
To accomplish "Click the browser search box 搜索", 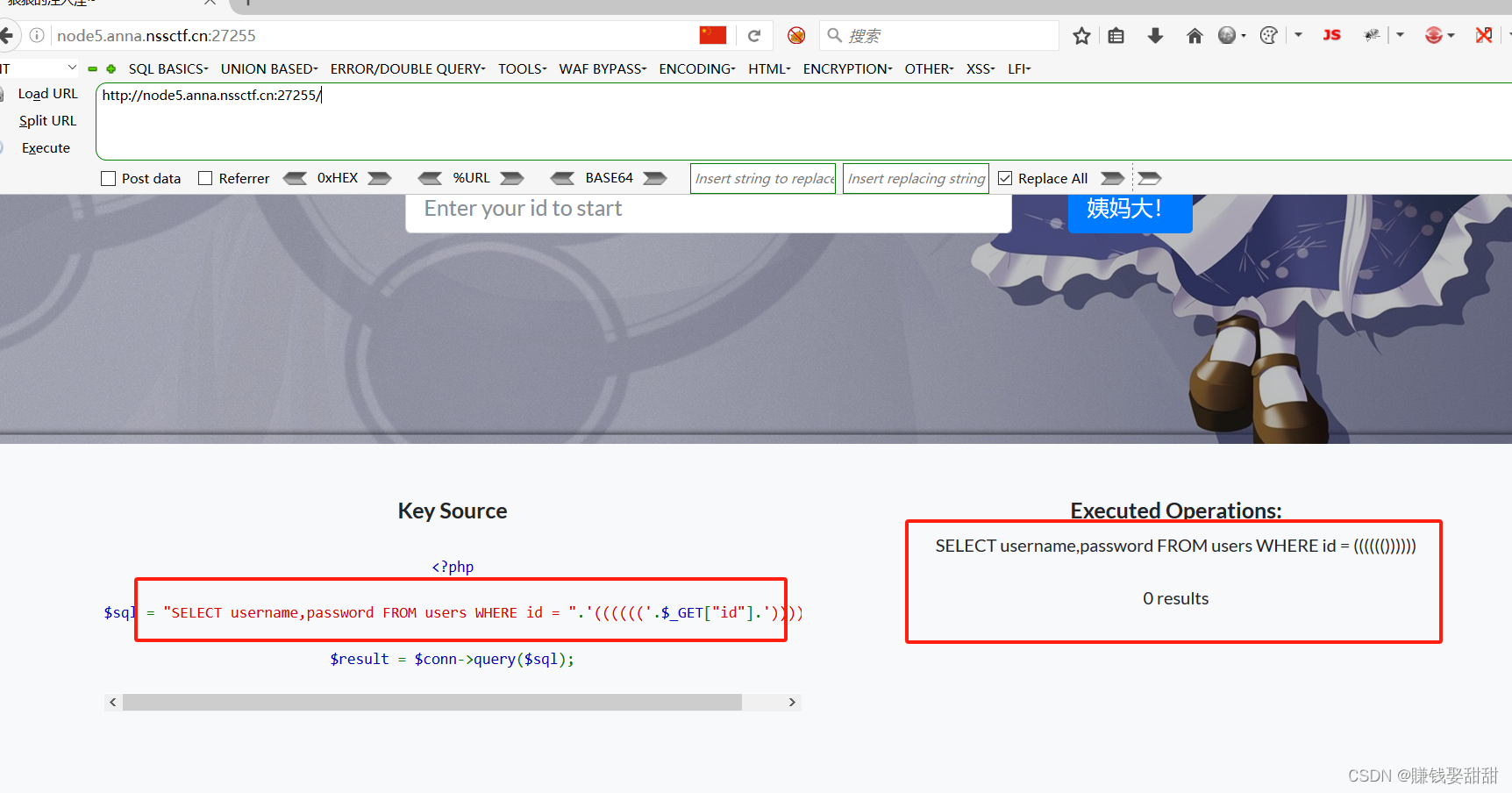I will [938, 36].
